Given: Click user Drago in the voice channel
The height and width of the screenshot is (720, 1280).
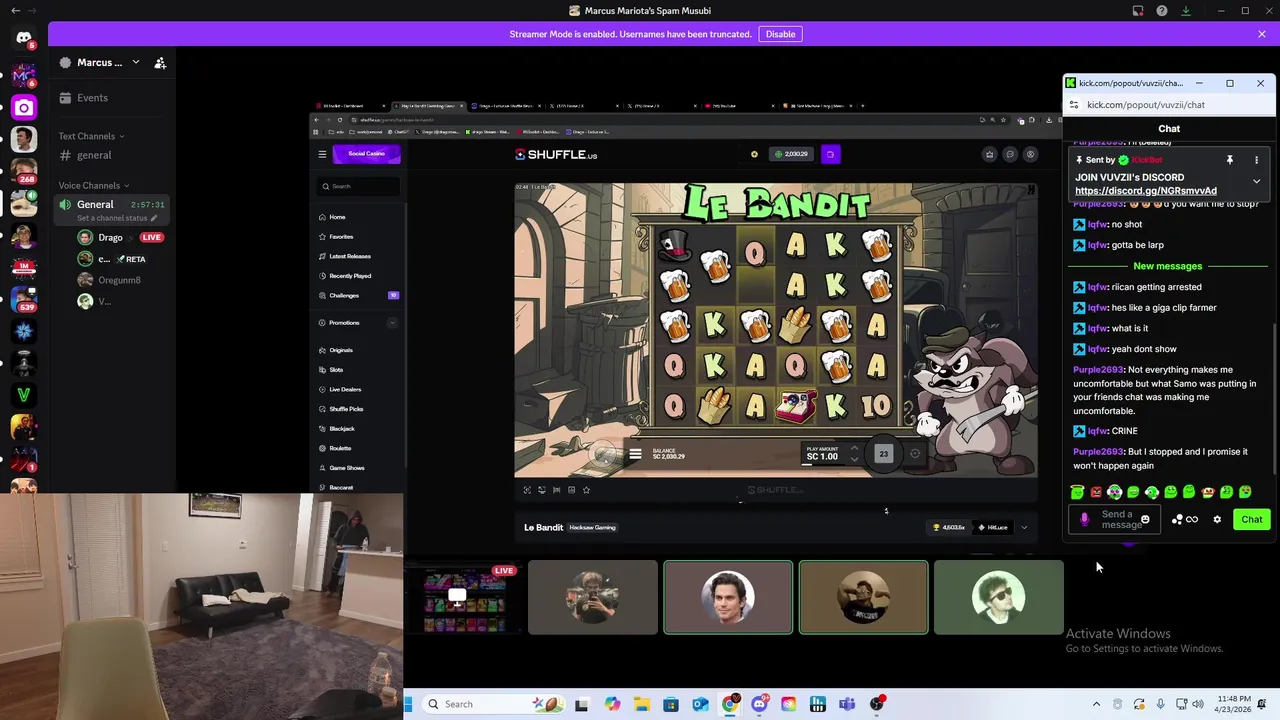Looking at the screenshot, I should pyautogui.click(x=110, y=237).
